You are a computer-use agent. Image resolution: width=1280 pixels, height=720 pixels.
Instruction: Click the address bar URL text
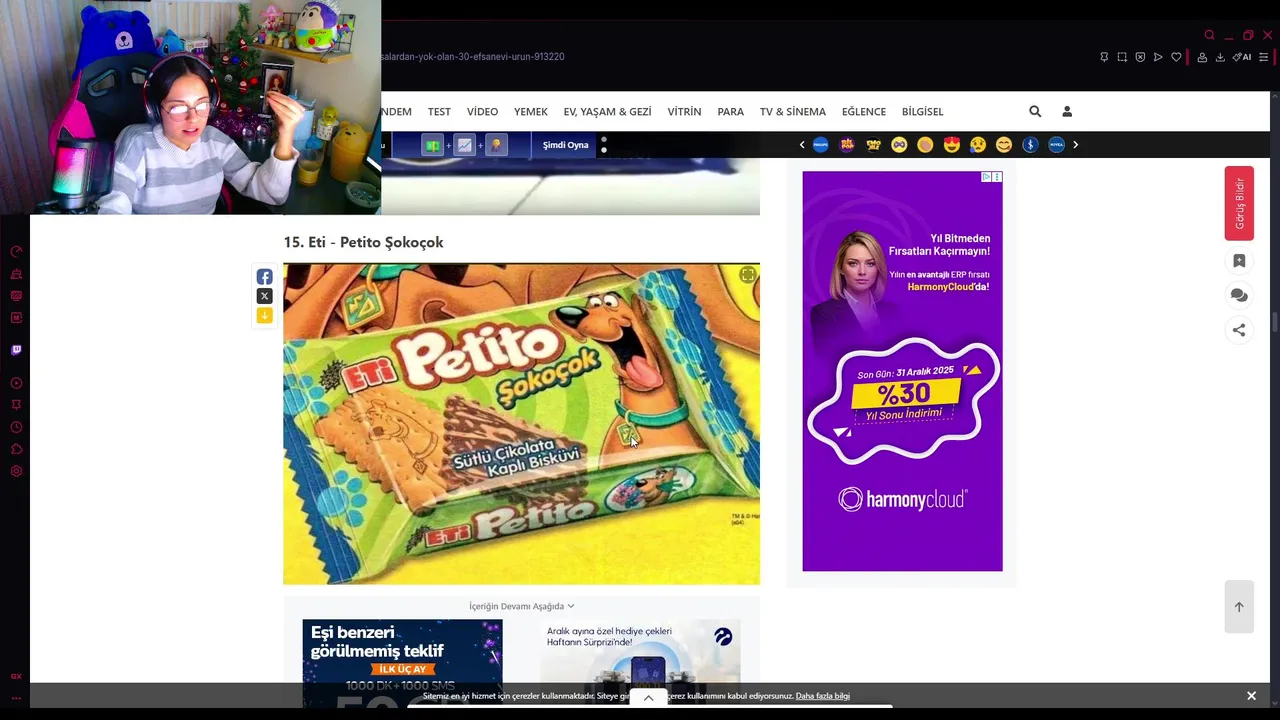pos(472,57)
